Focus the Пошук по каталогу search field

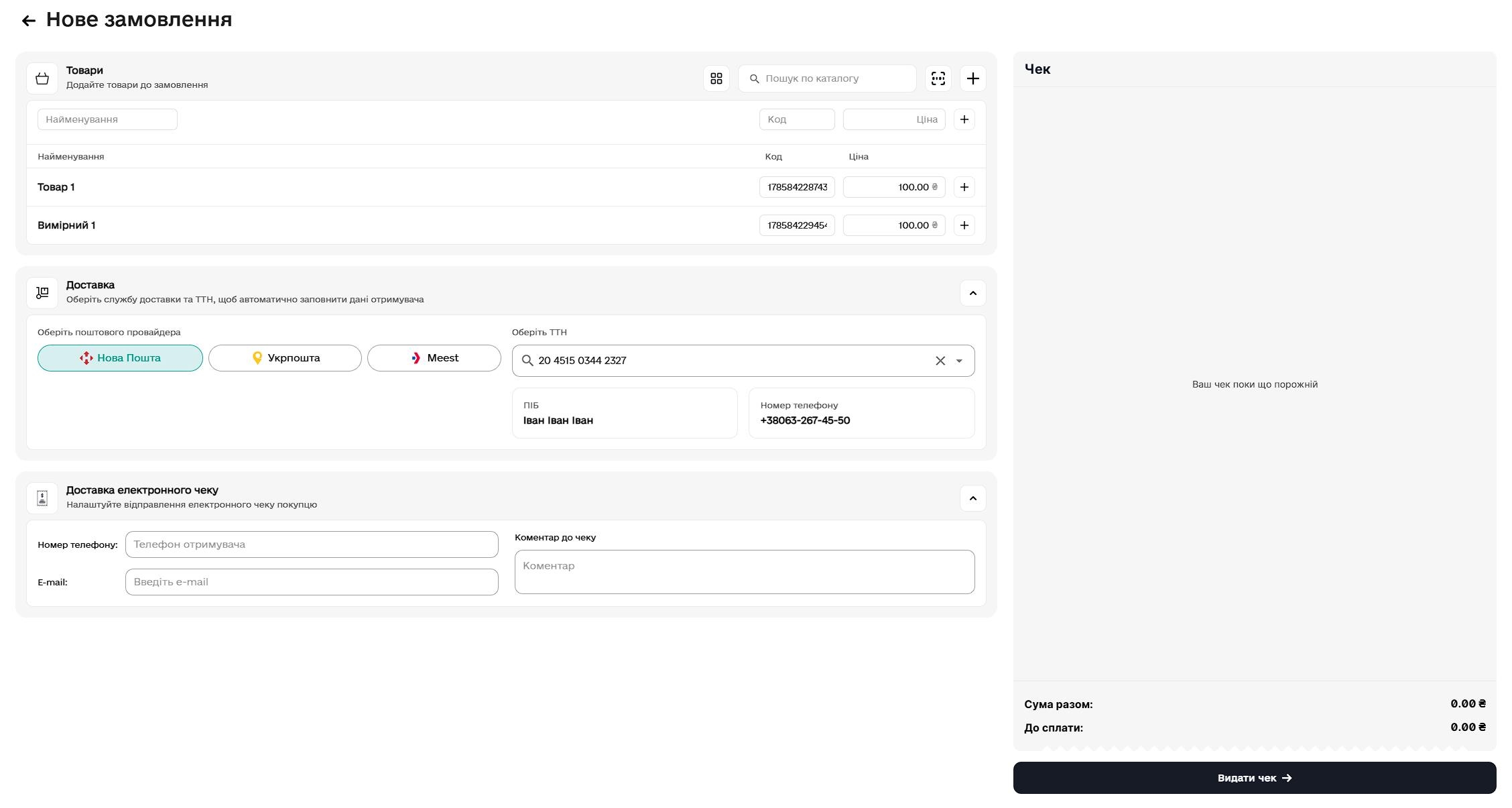[x=827, y=78]
